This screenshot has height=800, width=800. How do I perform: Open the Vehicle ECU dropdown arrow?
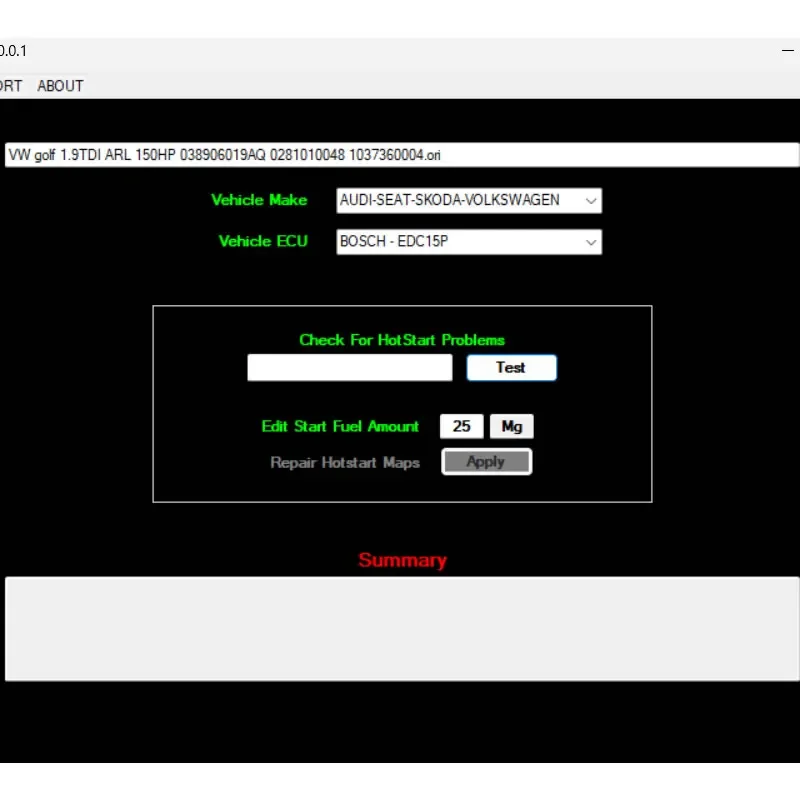click(591, 242)
